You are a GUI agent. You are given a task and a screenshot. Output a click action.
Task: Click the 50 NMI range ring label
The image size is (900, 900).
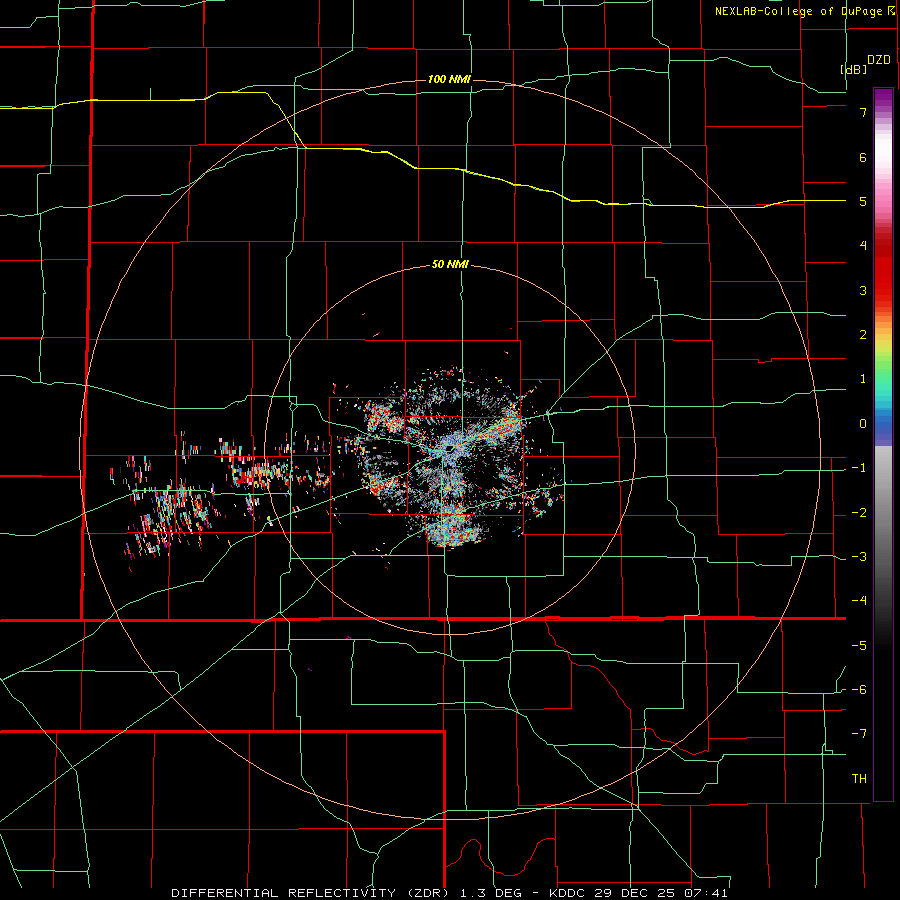click(450, 265)
